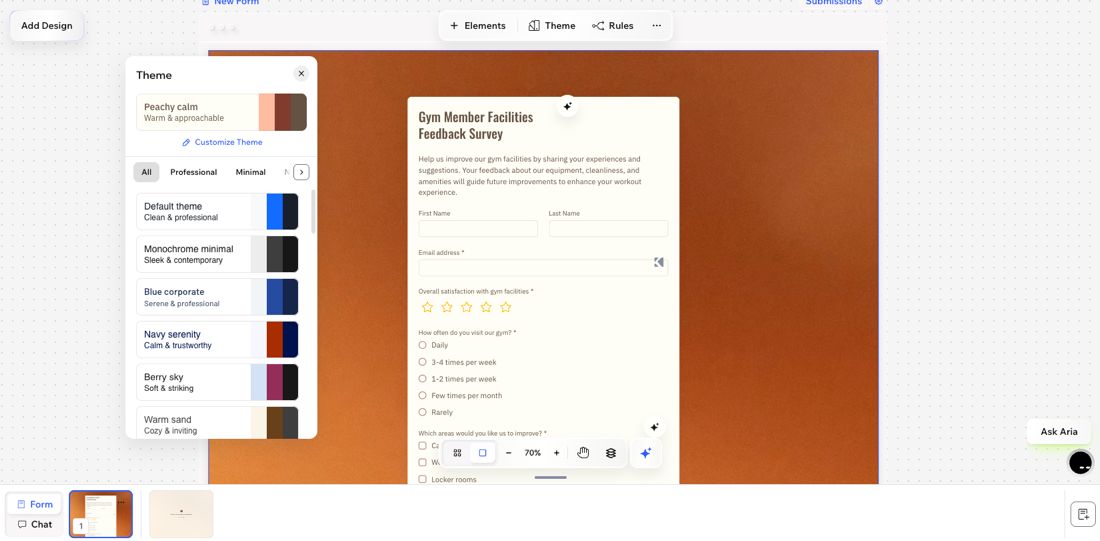The image size is (1100, 541).
Task: Select the second star in the satisfaction rating
Action: [x=447, y=307]
